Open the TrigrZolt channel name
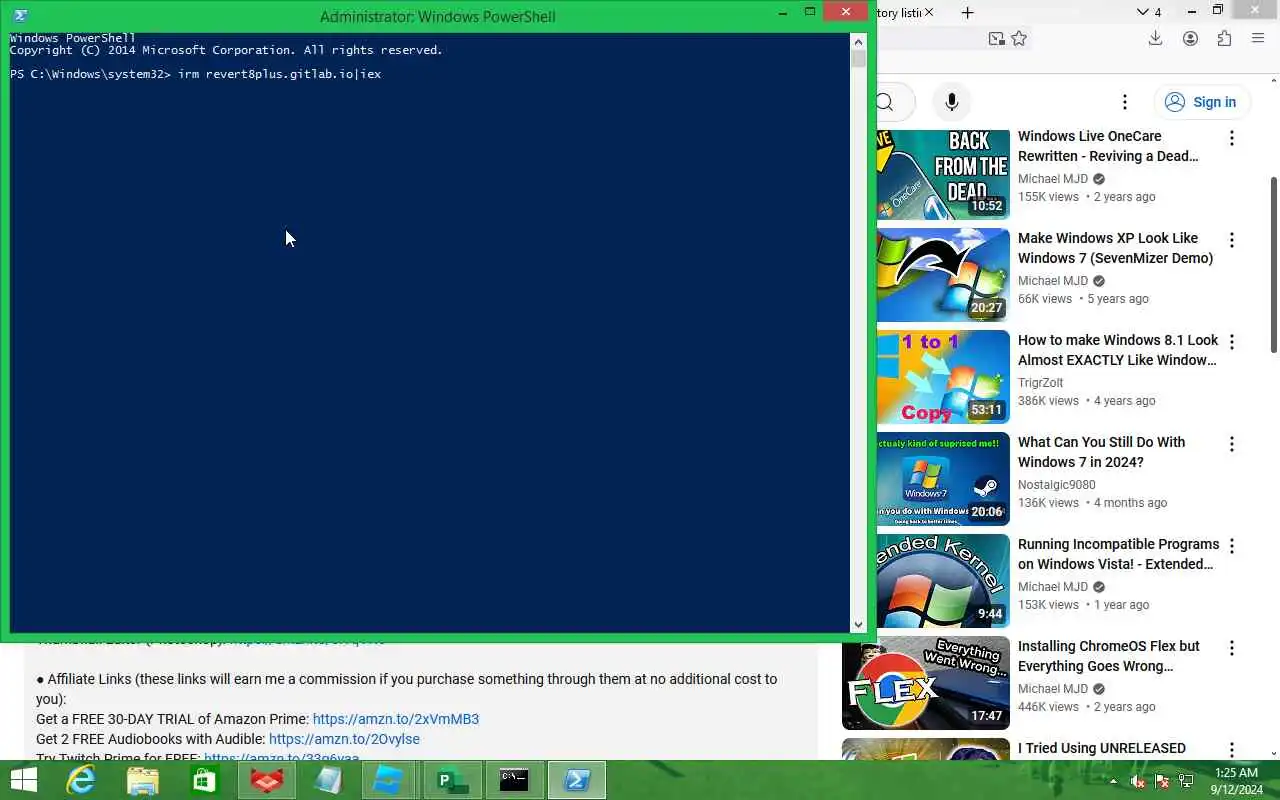 [1040, 383]
